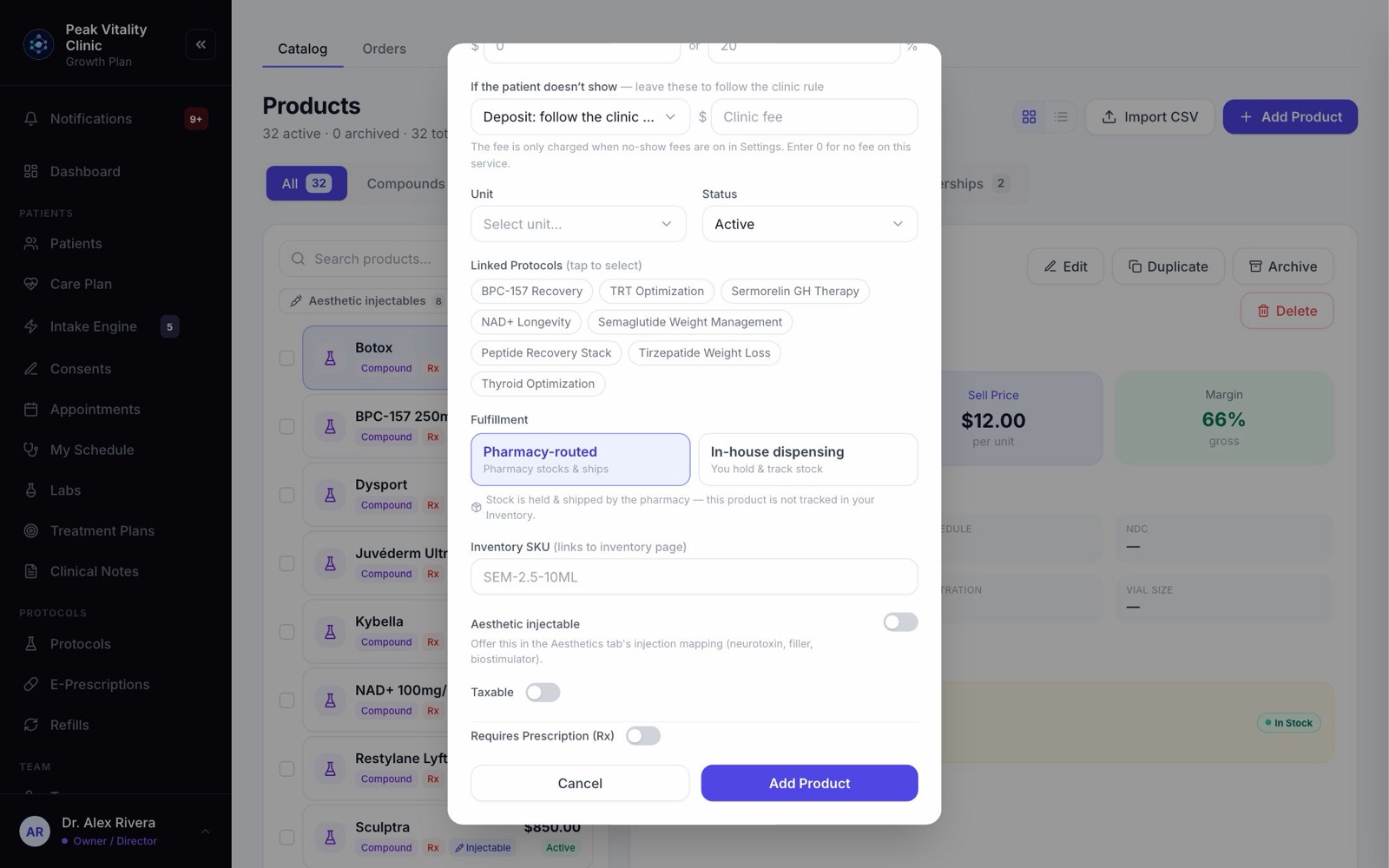Open the Select unit dropdown
The image size is (1389, 868).
click(578, 224)
